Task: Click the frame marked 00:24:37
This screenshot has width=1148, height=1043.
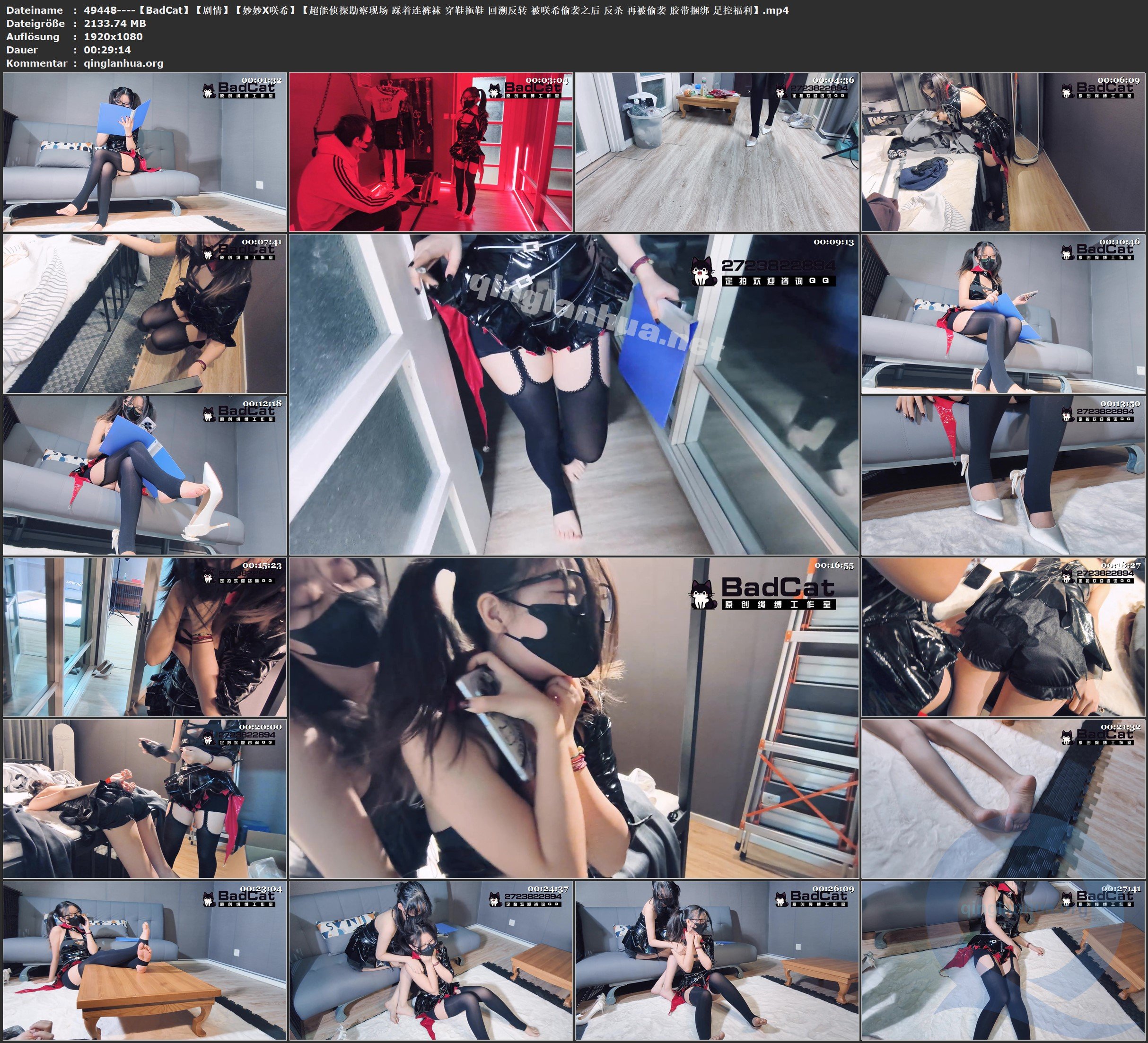Action: pos(430,960)
